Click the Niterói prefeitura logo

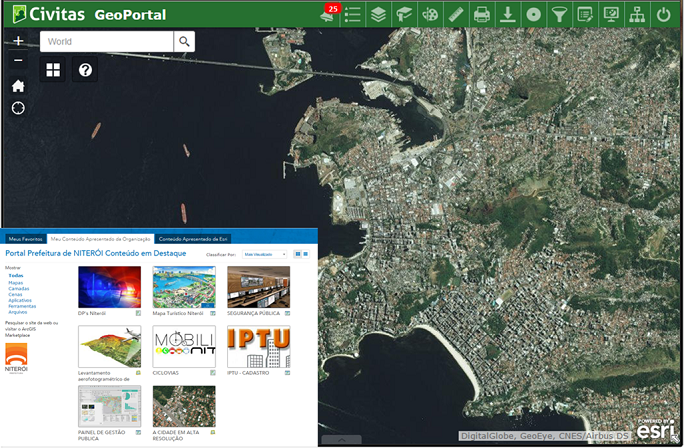point(16,358)
